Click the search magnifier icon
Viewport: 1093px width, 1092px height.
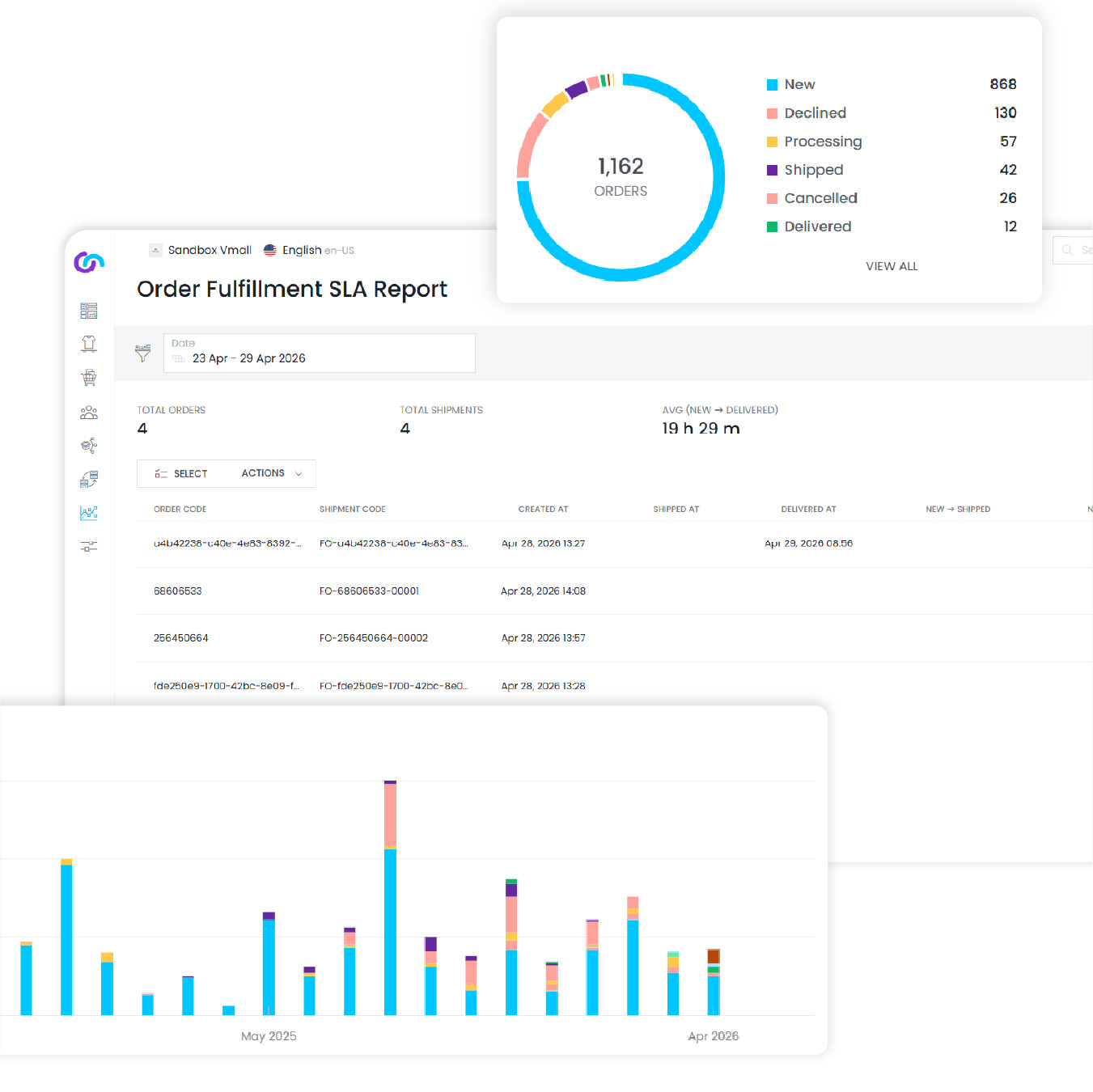[x=1067, y=250]
